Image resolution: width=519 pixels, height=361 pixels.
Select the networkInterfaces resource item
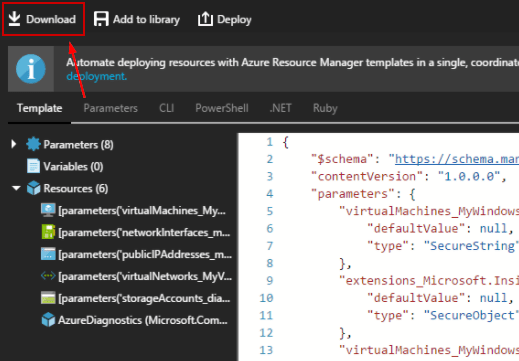[x=135, y=232]
